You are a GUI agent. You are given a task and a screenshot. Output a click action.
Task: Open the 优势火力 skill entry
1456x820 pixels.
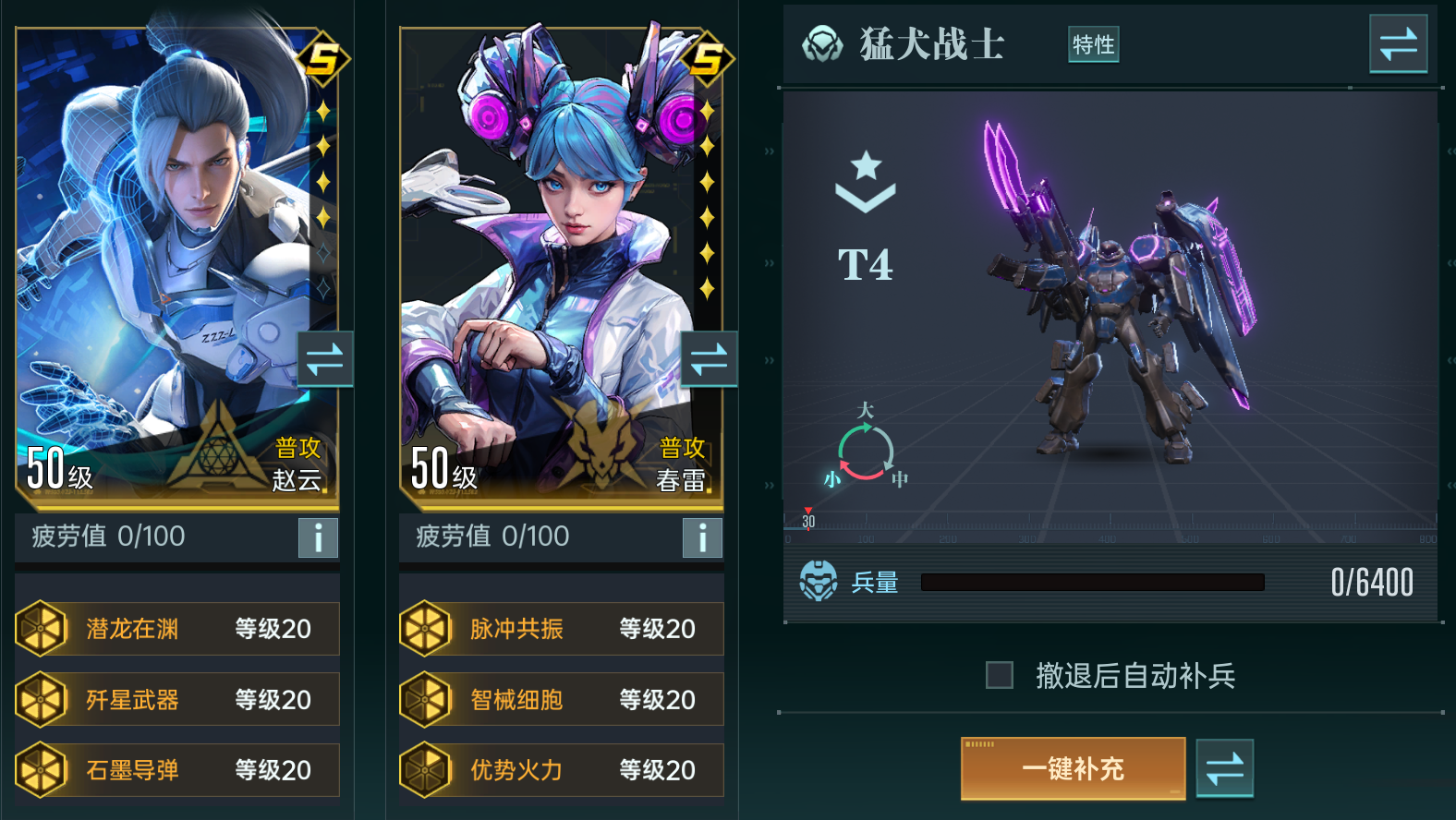tap(562, 770)
